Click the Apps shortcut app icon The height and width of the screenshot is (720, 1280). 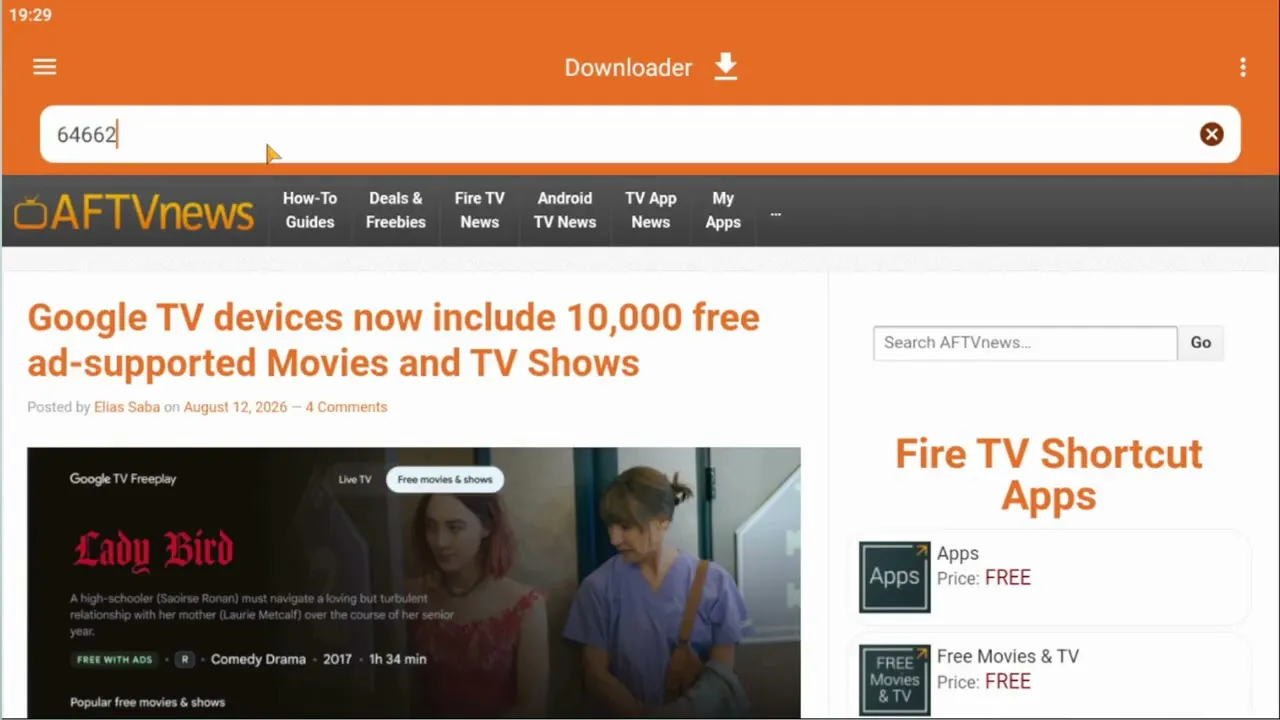click(x=895, y=577)
